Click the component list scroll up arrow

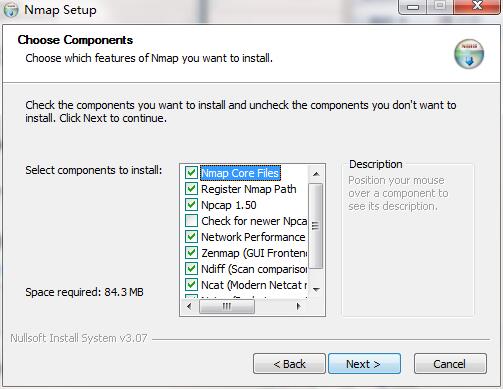point(316,174)
